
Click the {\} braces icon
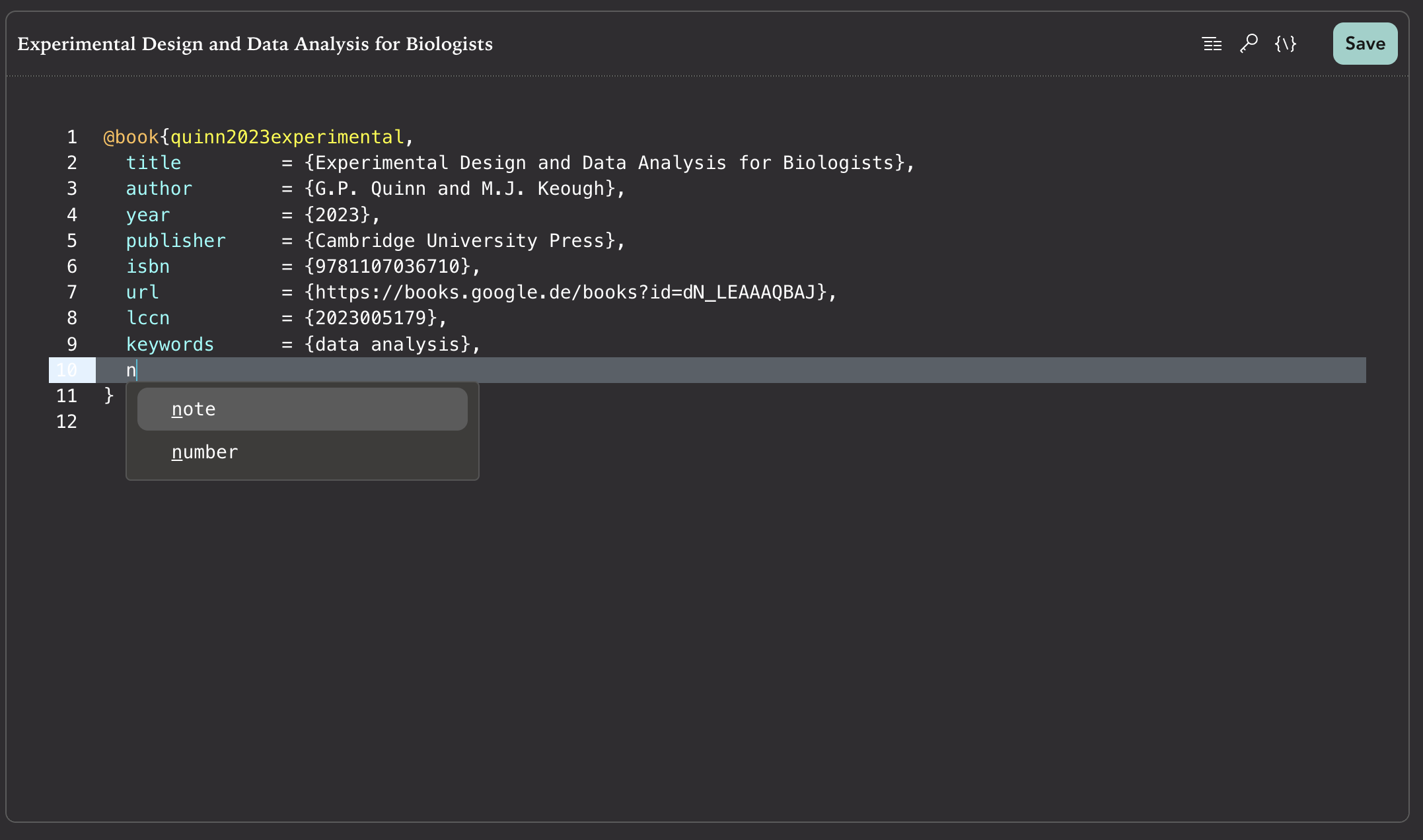pos(1286,44)
